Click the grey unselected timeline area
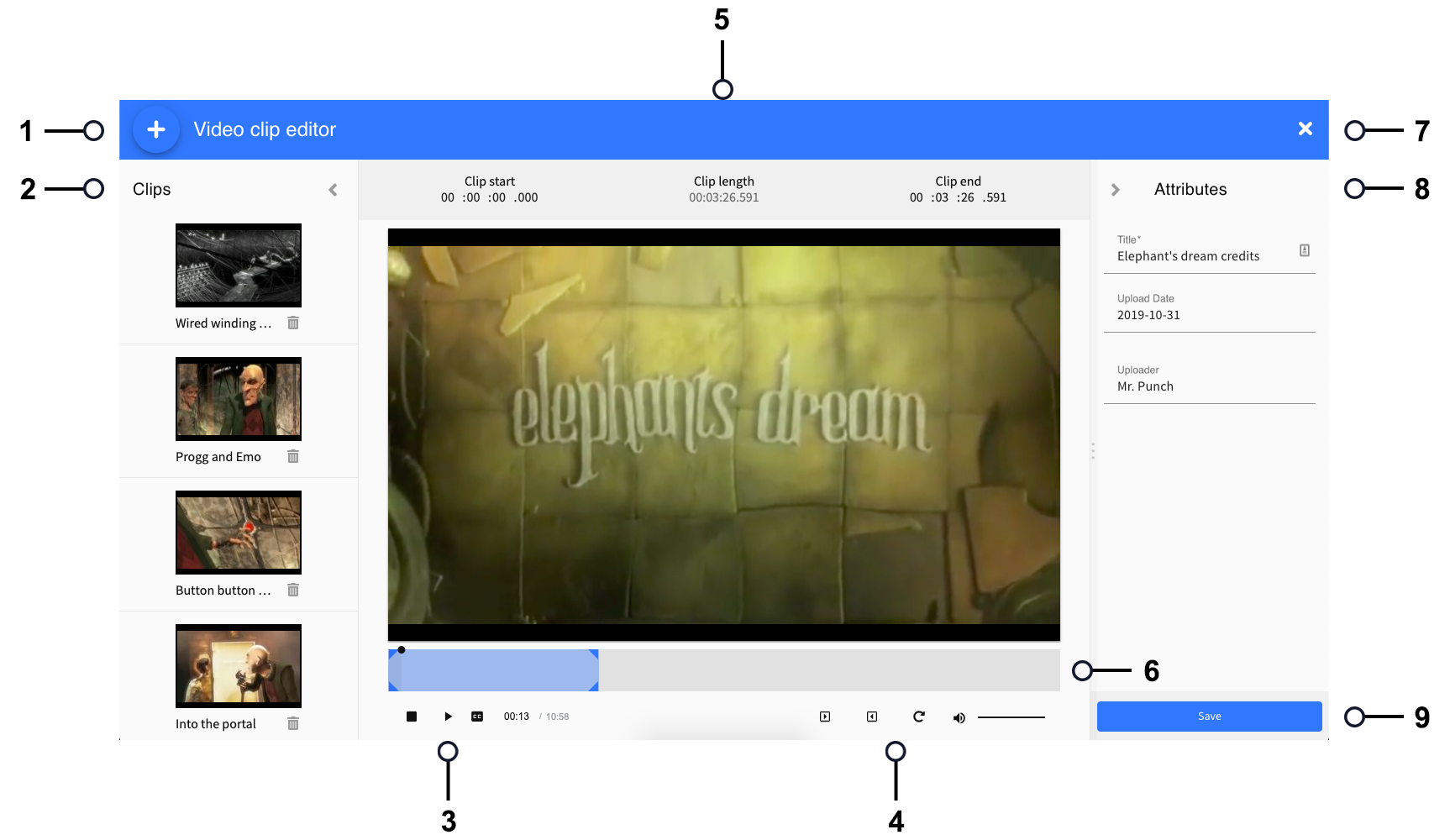The width and height of the screenshot is (1450, 840). point(829,670)
